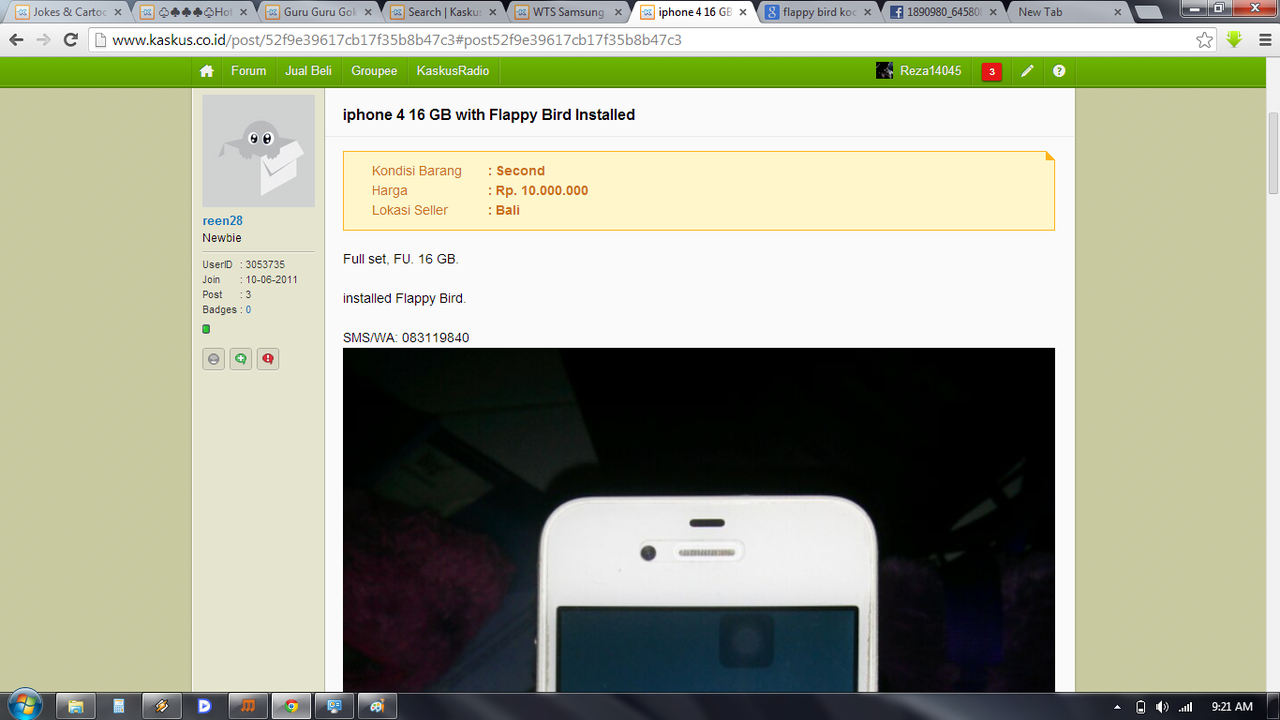The height and width of the screenshot is (720, 1280).
Task: Open the display settings monitor icon in taskbar
Action: pos(334,706)
